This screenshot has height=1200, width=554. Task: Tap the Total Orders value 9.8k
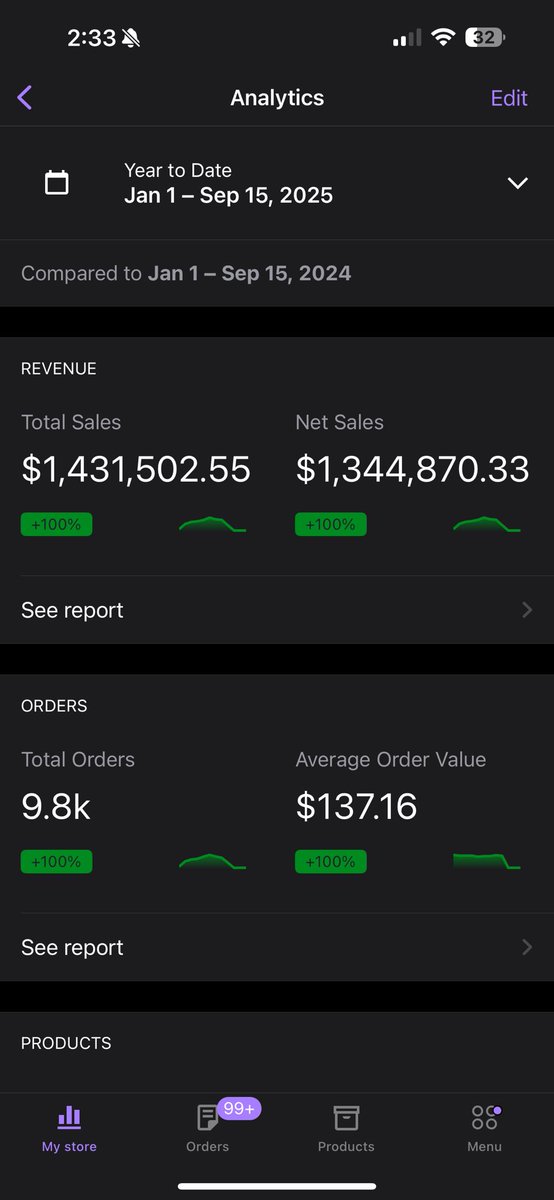[56, 806]
